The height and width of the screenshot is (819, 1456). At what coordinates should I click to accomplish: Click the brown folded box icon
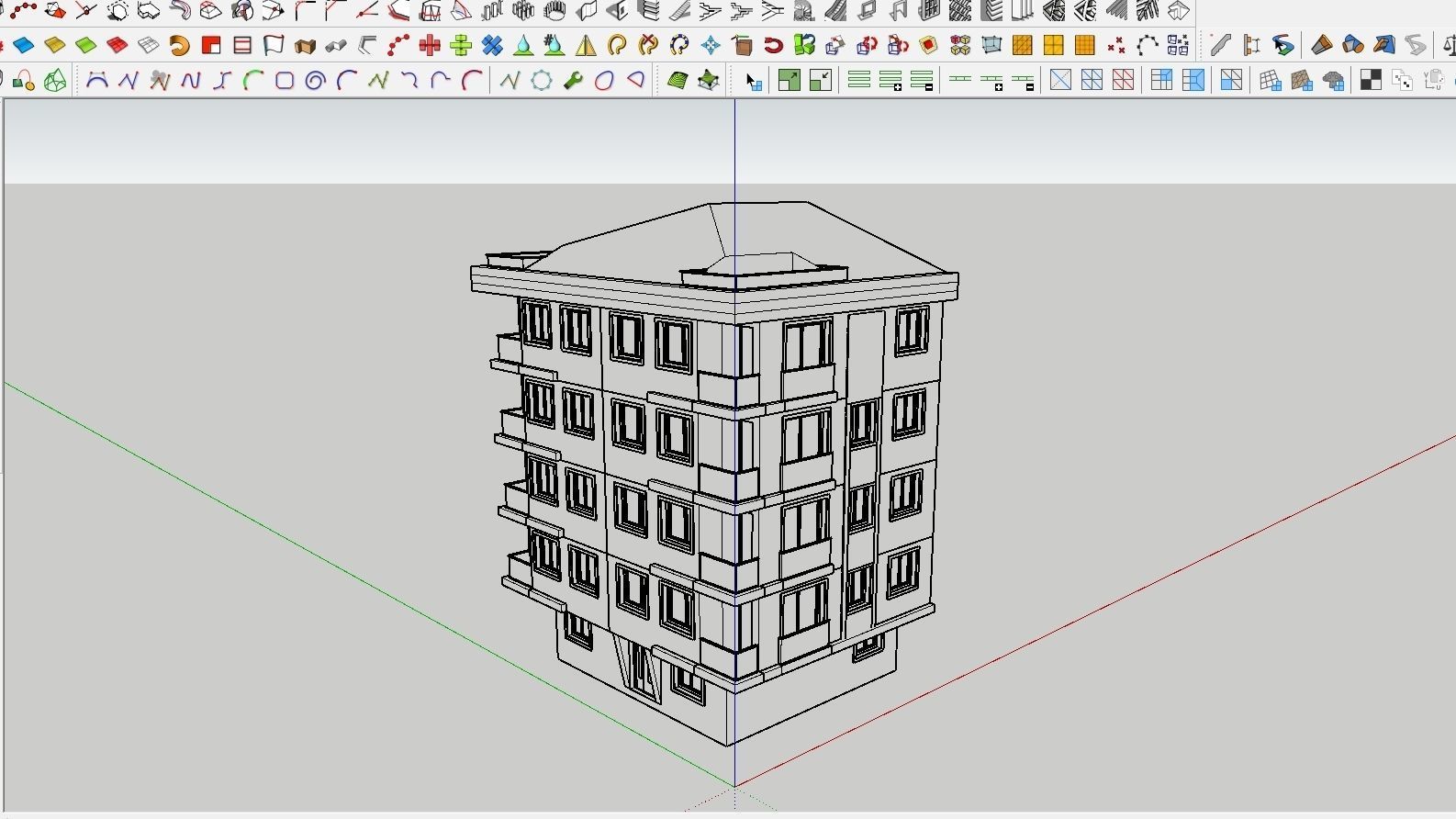click(305, 46)
